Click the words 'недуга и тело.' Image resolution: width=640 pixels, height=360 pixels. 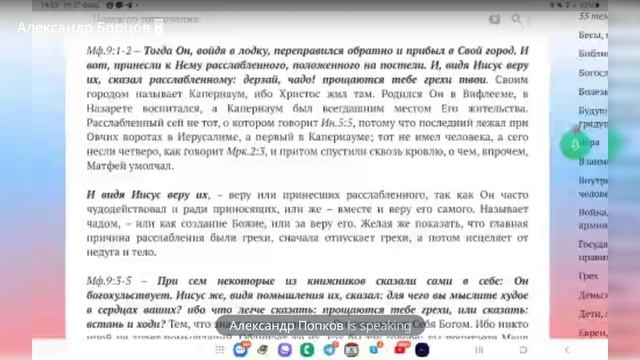122,252
